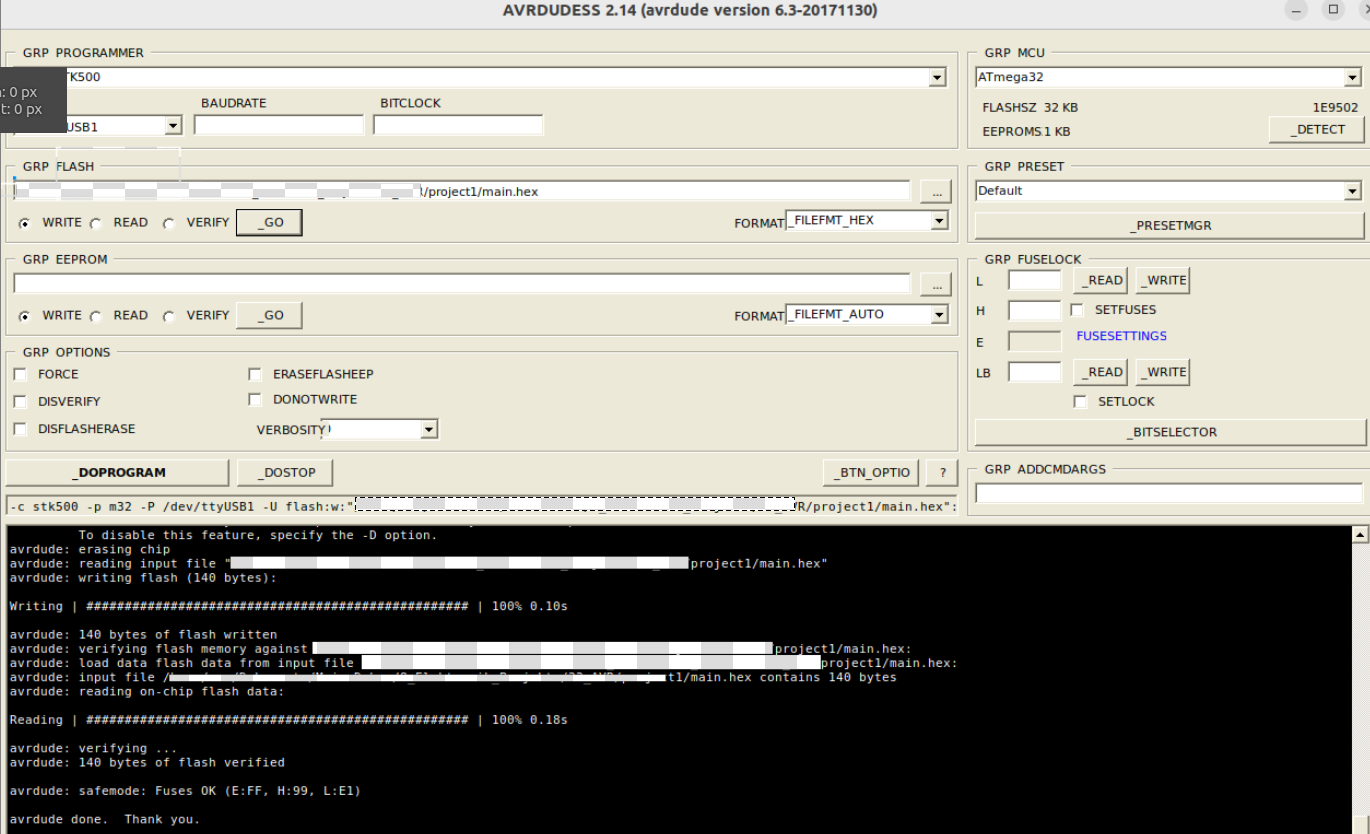Open the _PRESETMGR preset manager
This screenshot has height=834, width=1370.
point(1170,226)
